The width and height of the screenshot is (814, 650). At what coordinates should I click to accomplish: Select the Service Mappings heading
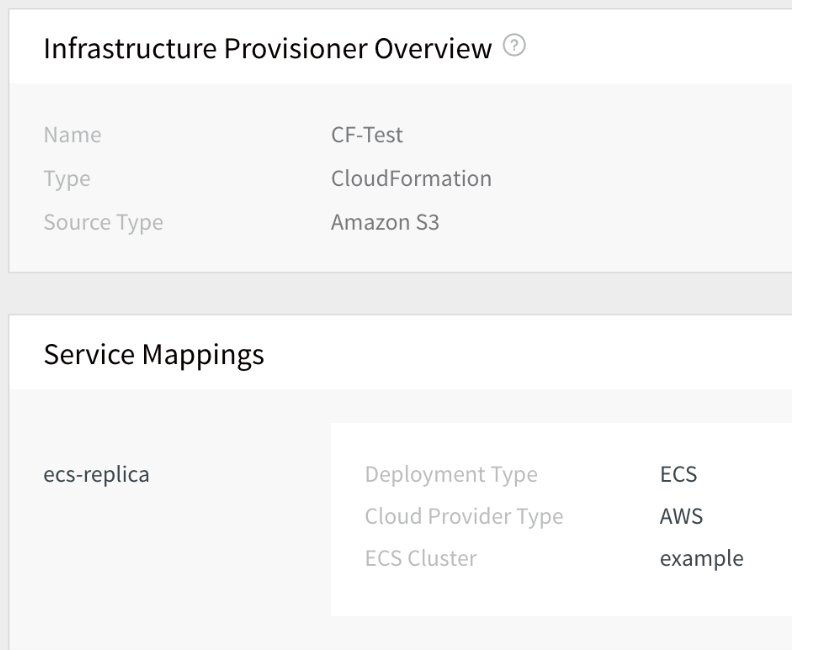click(154, 355)
